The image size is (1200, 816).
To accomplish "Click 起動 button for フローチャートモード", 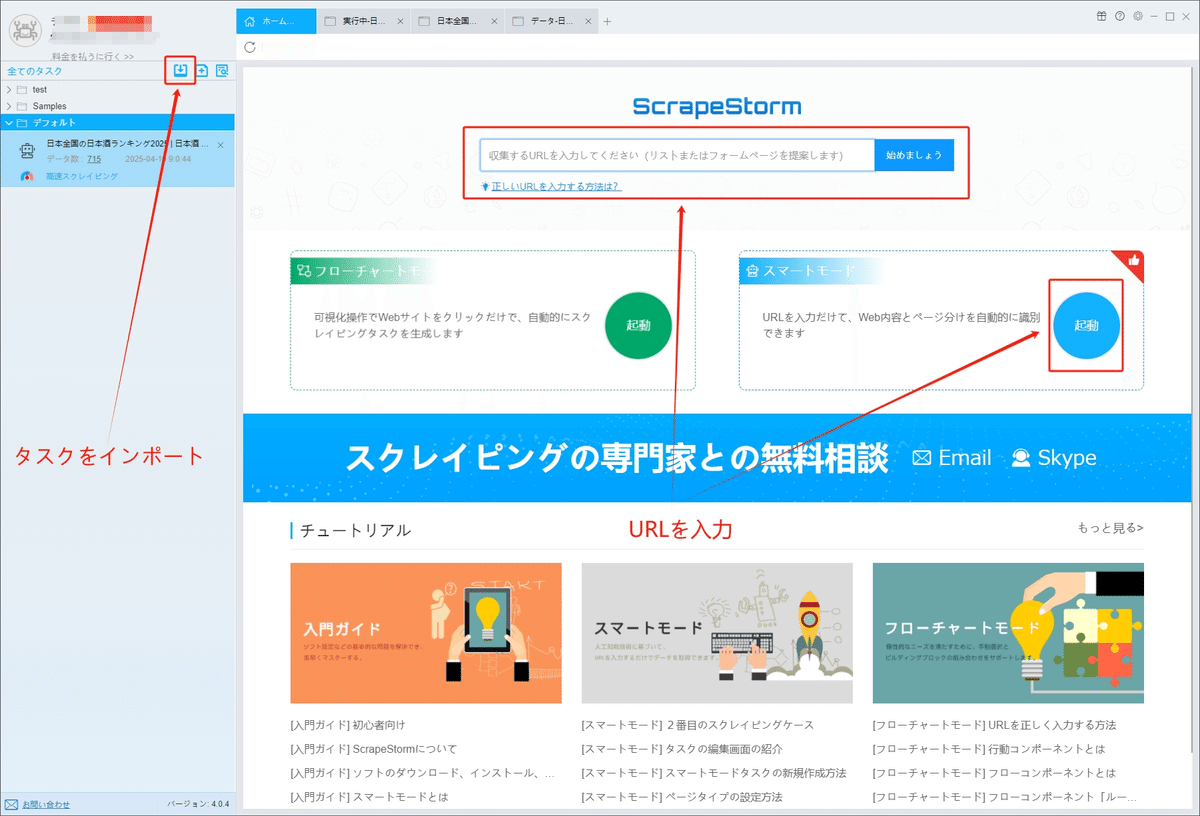I will [638, 325].
